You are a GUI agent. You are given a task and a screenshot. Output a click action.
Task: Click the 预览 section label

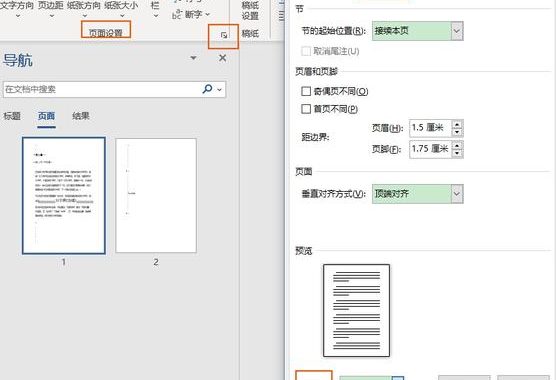304,251
